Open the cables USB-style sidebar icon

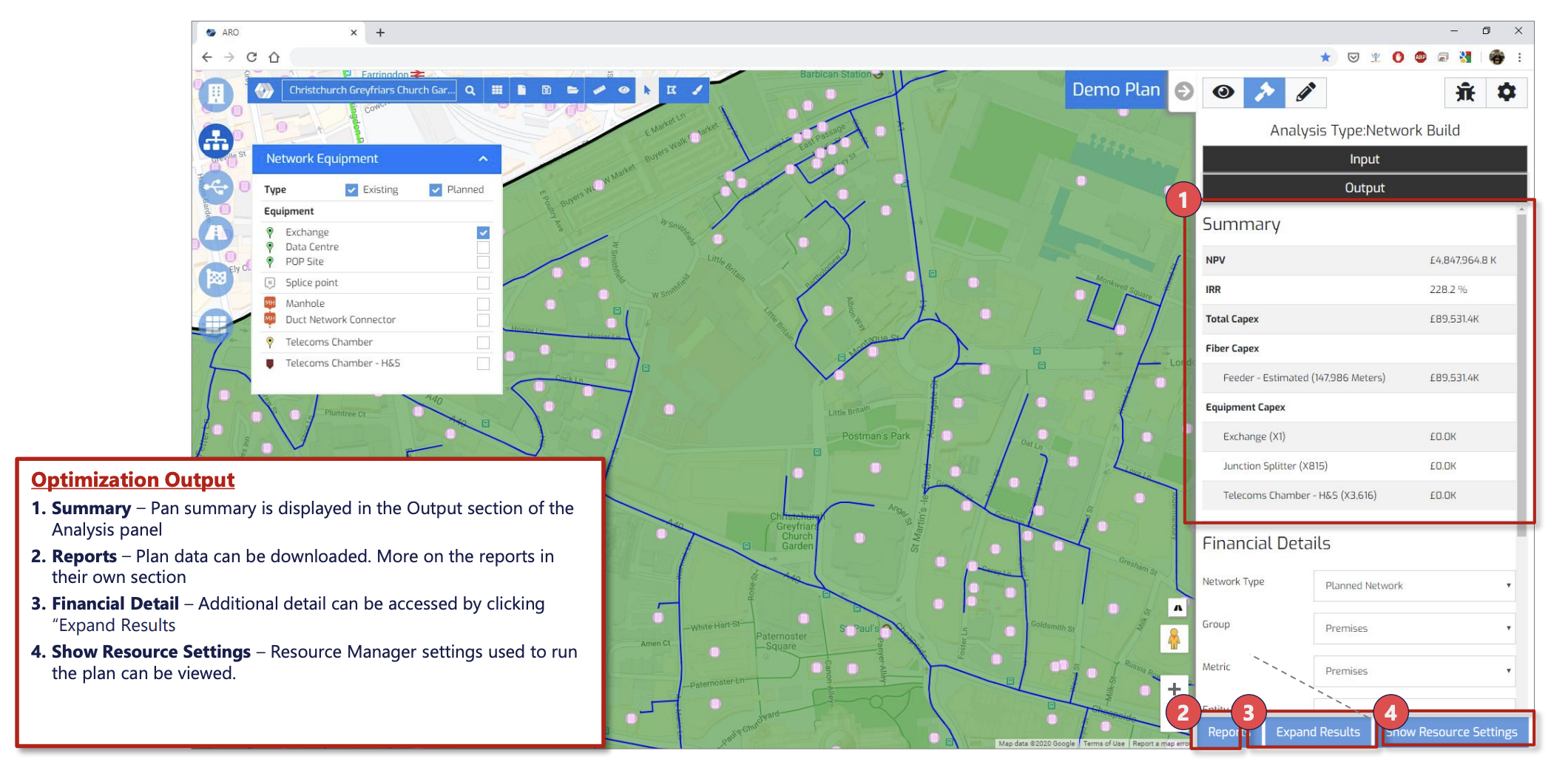pos(215,187)
